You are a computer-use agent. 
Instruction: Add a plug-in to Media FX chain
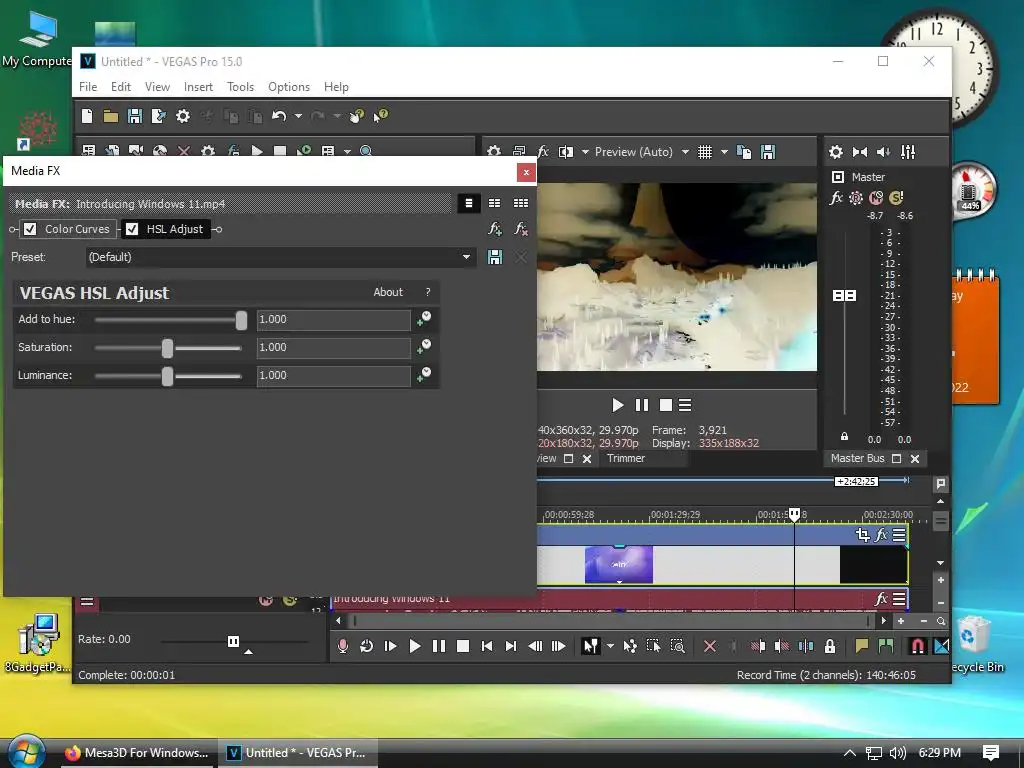tap(495, 229)
